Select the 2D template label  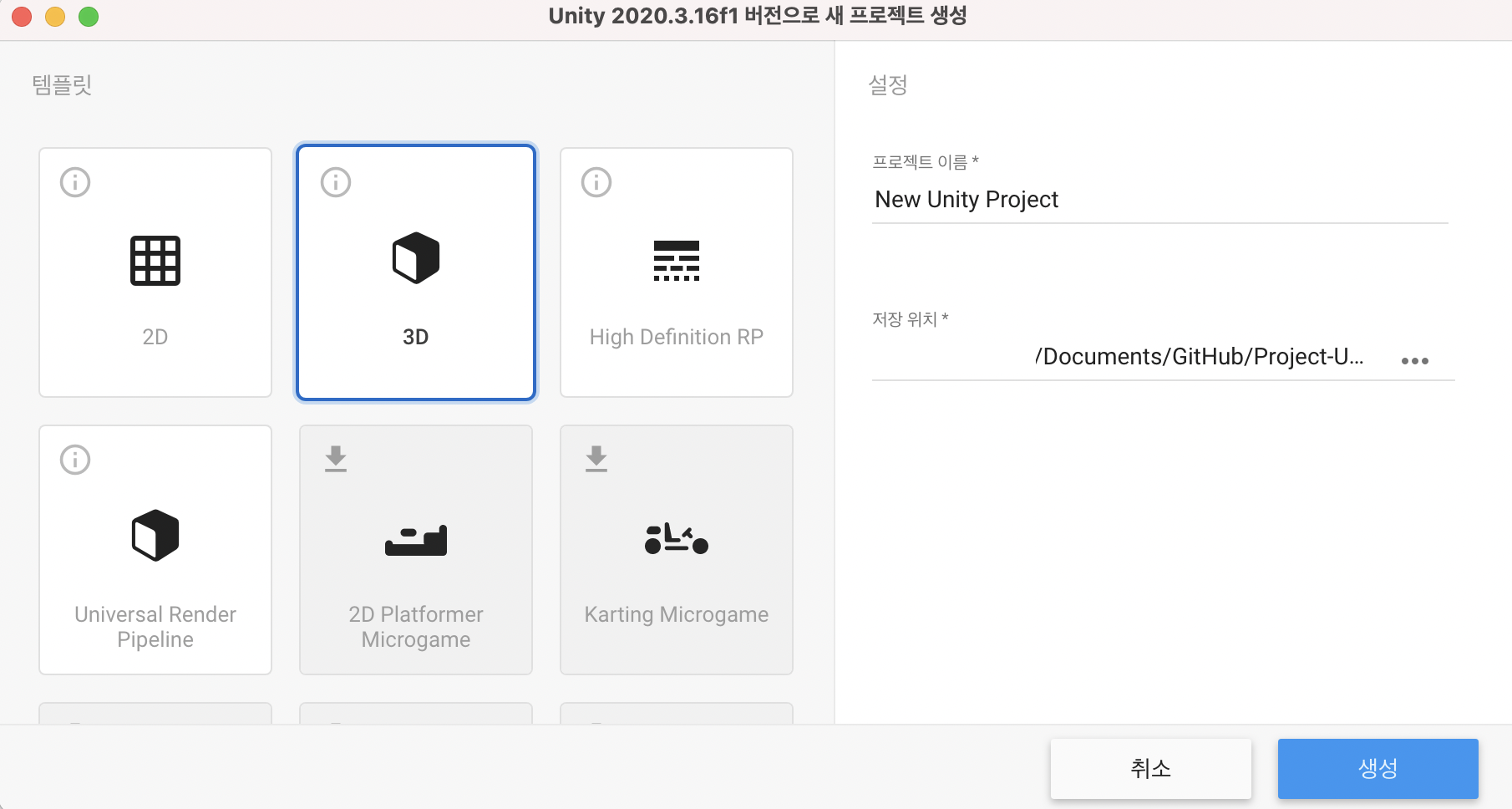point(155,337)
